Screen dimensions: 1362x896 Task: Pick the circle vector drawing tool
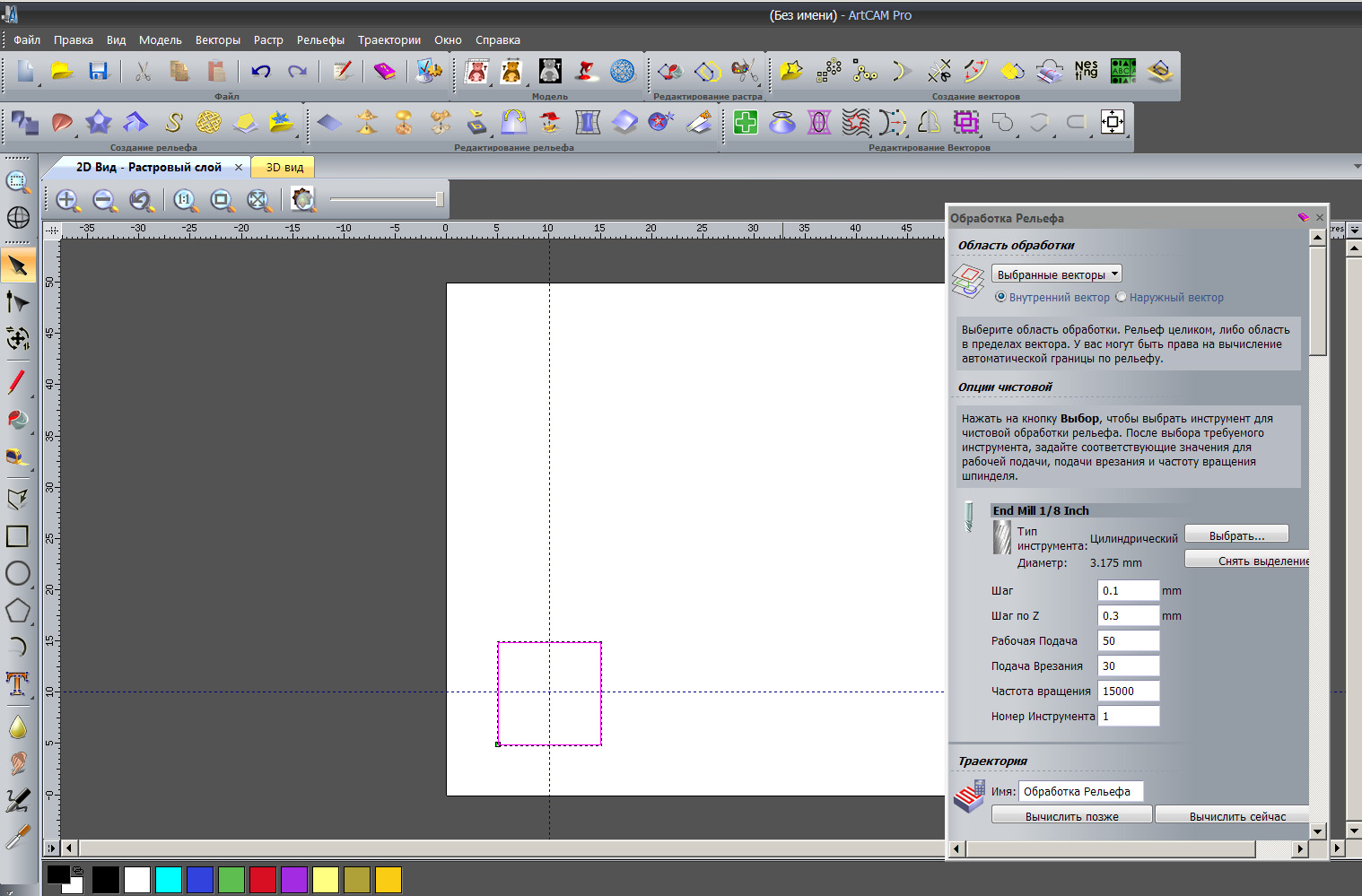pyautogui.click(x=18, y=573)
